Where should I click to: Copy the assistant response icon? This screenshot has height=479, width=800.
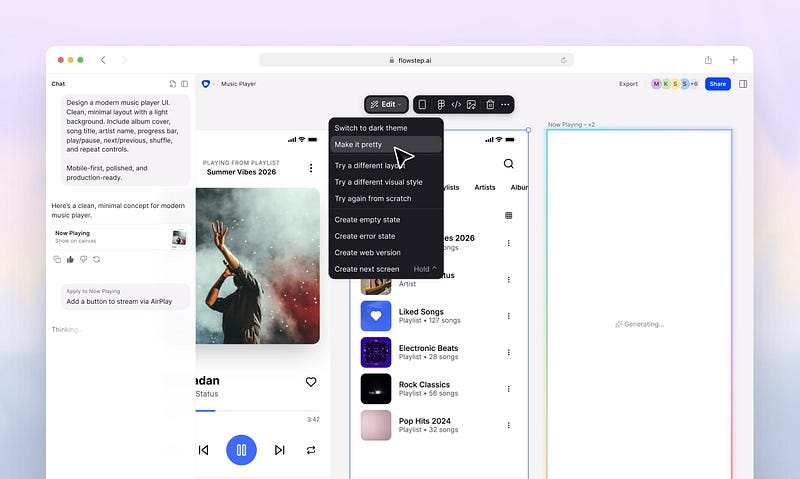[x=57, y=260]
